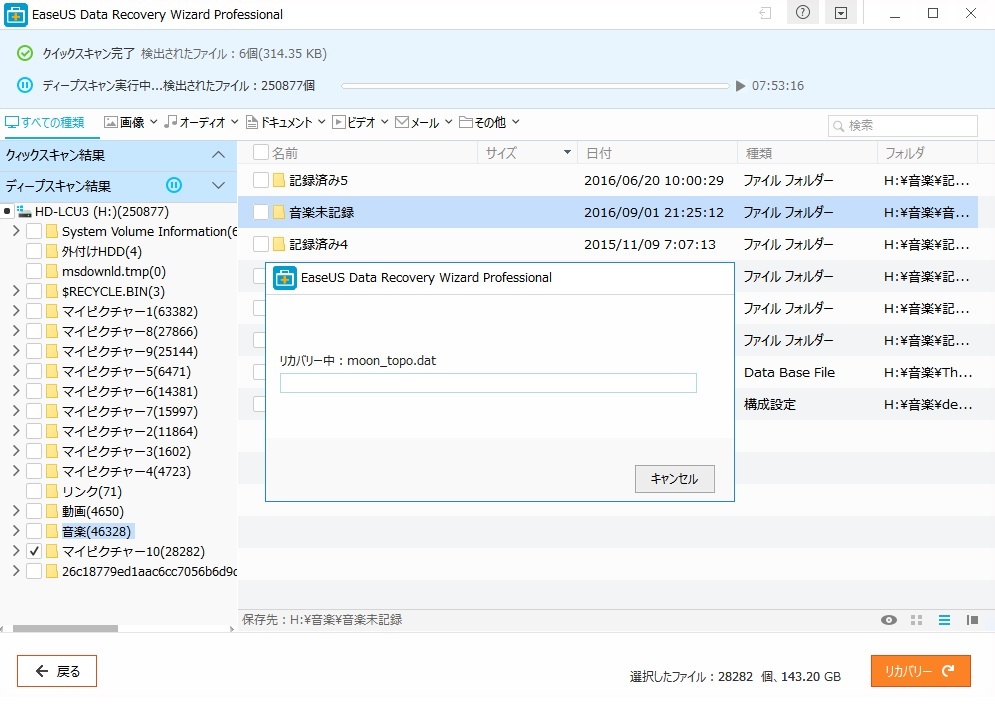Click the play triangle beside 07:53:16
Screen dimensions: 995x724
(x=740, y=86)
